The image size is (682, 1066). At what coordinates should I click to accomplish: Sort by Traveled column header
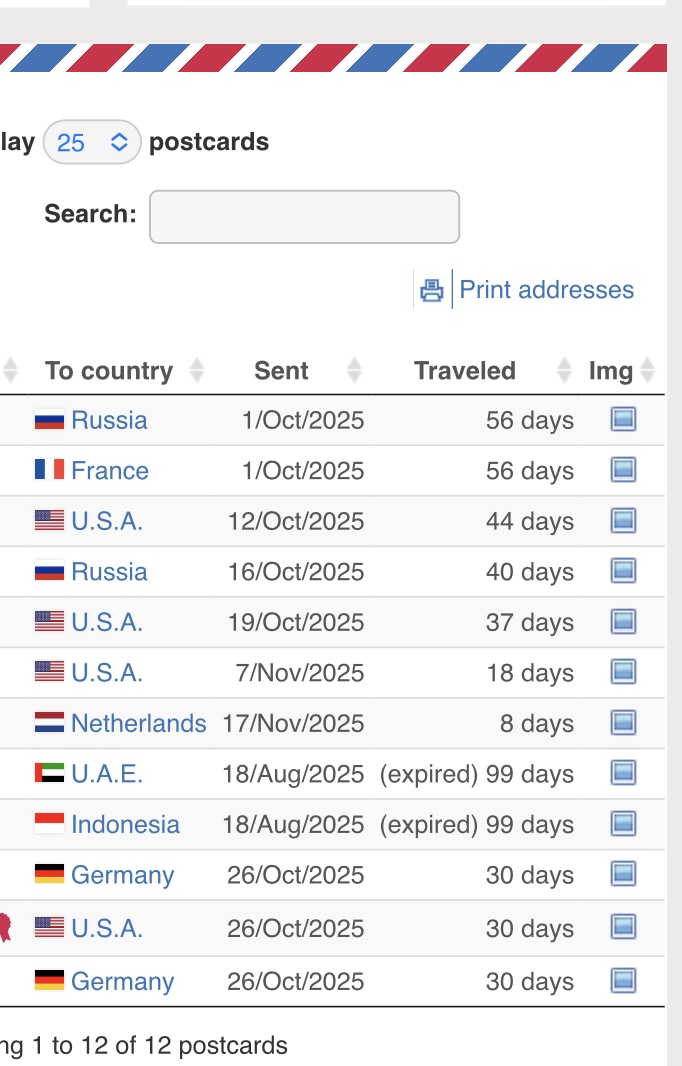465,371
